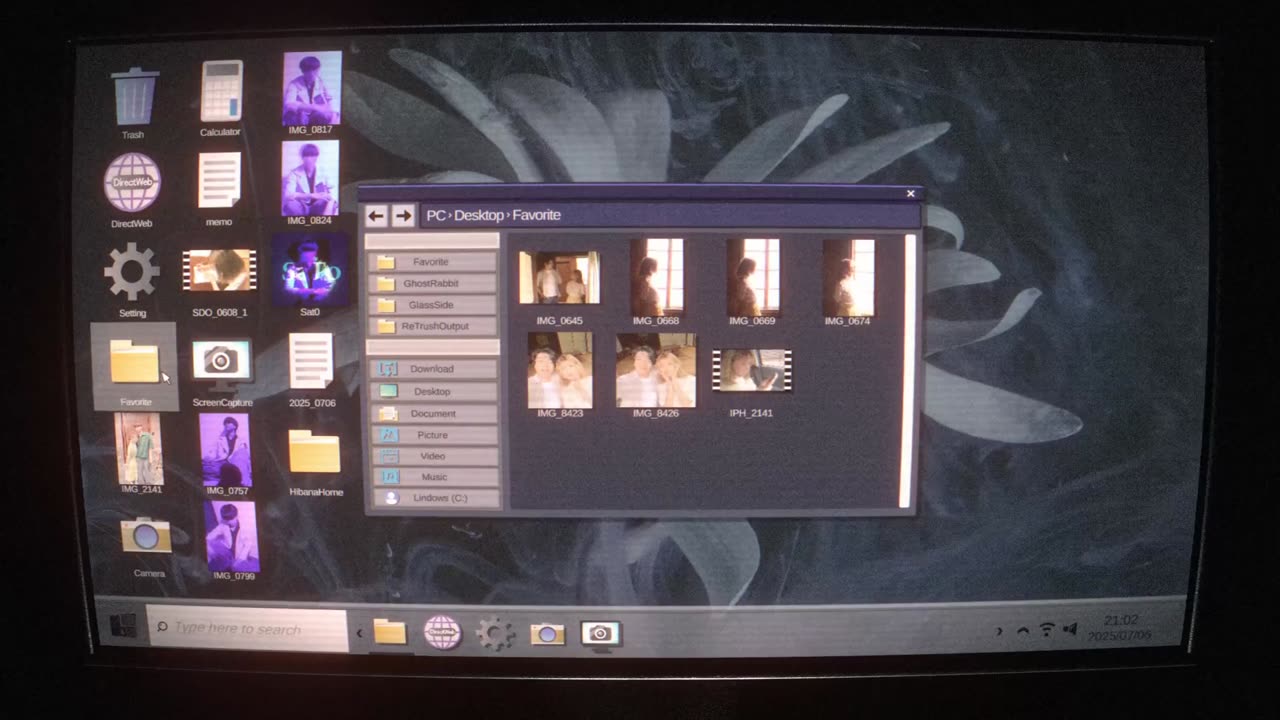1280x720 pixels.
Task: Select Download in the explorer sidebar
Action: [432, 369]
